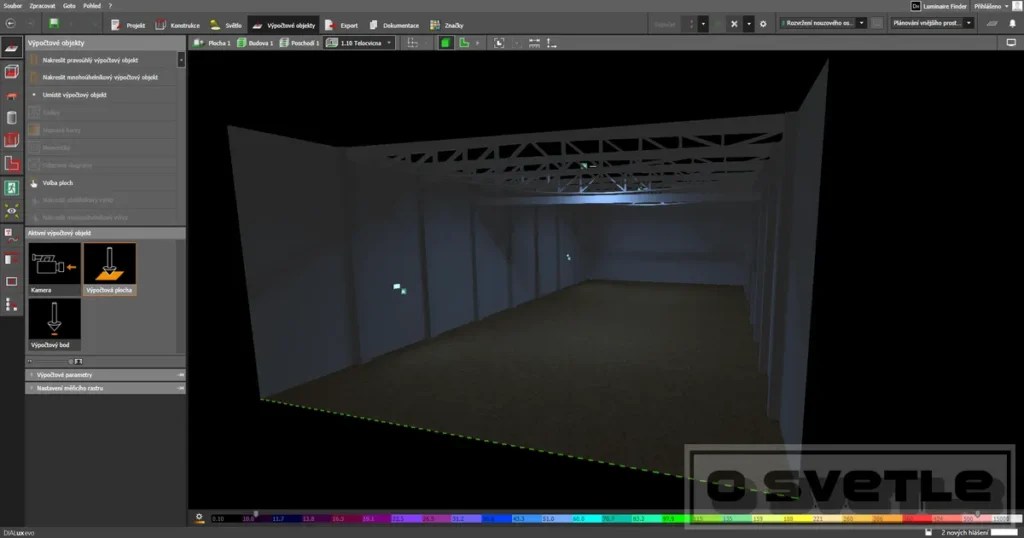The width and height of the screenshot is (1024, 538).
Task: Select the emergency exit sign sidebar tool
Action: pos(11,188)
